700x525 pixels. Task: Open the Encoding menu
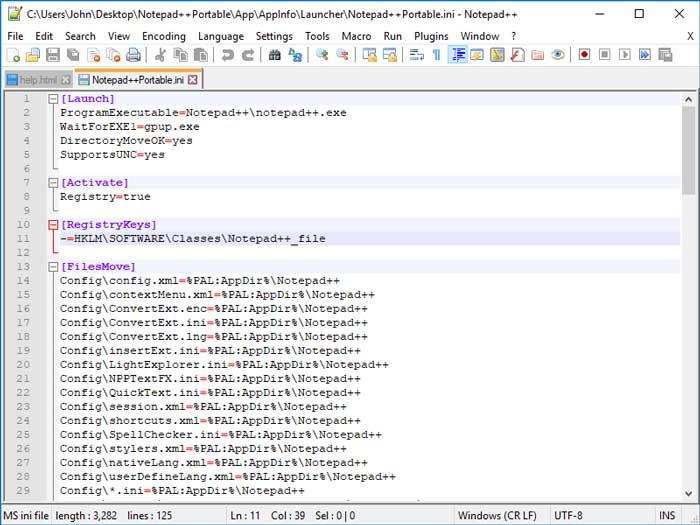pyautogui.click(x=164, y=36)
